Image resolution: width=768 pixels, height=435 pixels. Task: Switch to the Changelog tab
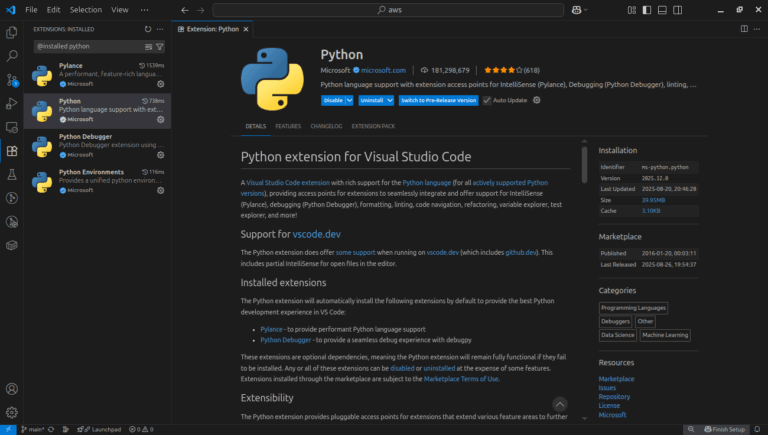[x=326, y=126]
